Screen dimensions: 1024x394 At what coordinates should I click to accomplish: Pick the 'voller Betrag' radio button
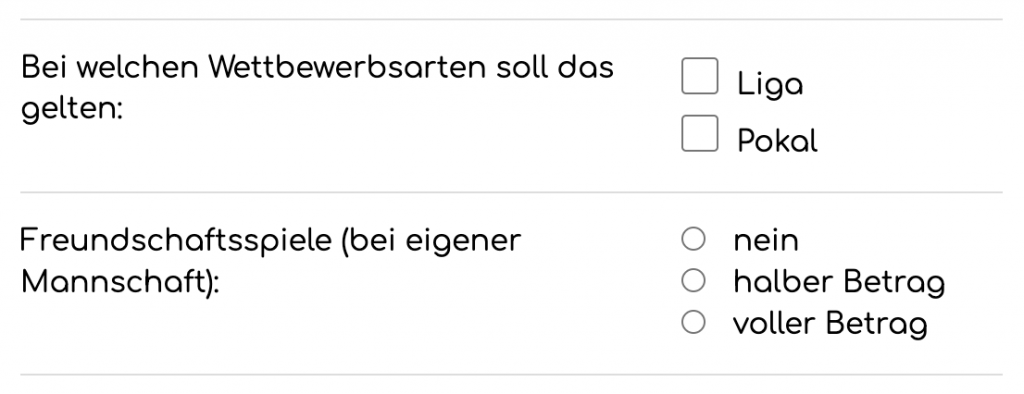point(693,322)
